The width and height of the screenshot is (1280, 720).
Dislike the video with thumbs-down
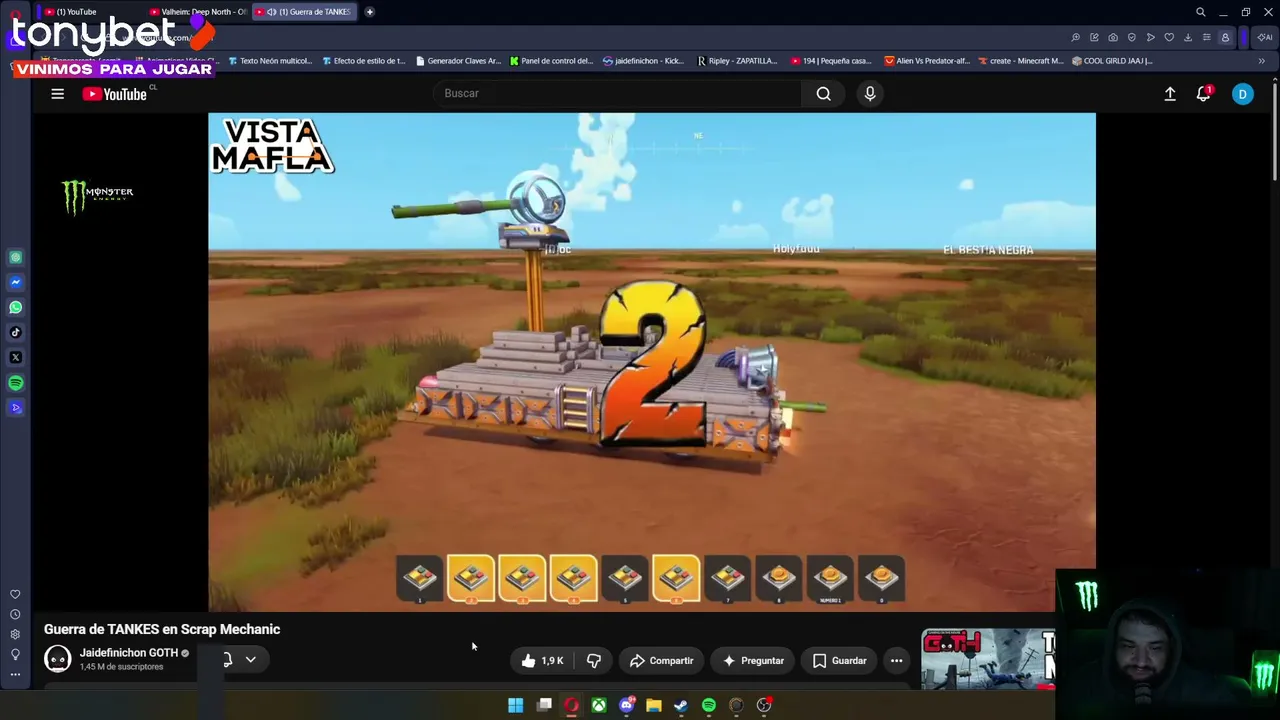point(594,661)
